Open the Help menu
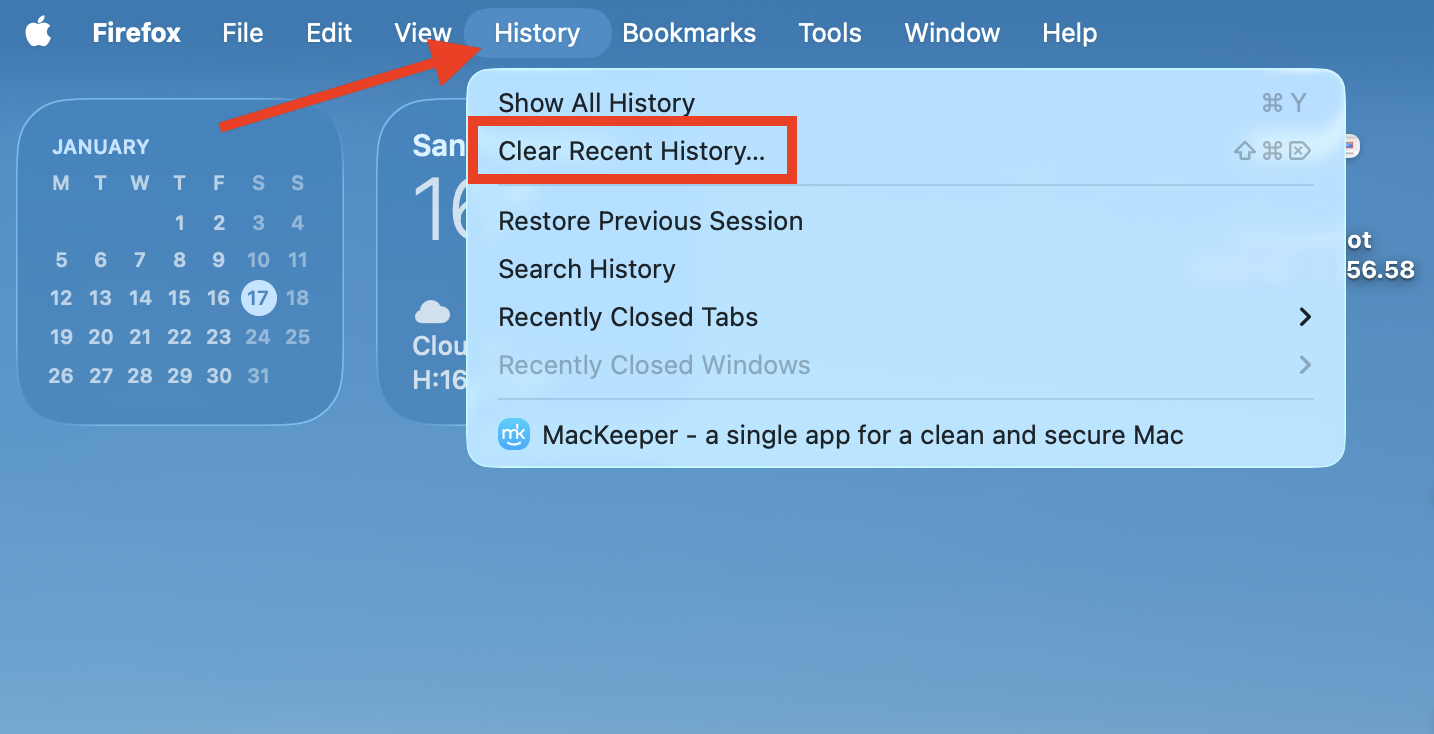 click(1068, 32)
